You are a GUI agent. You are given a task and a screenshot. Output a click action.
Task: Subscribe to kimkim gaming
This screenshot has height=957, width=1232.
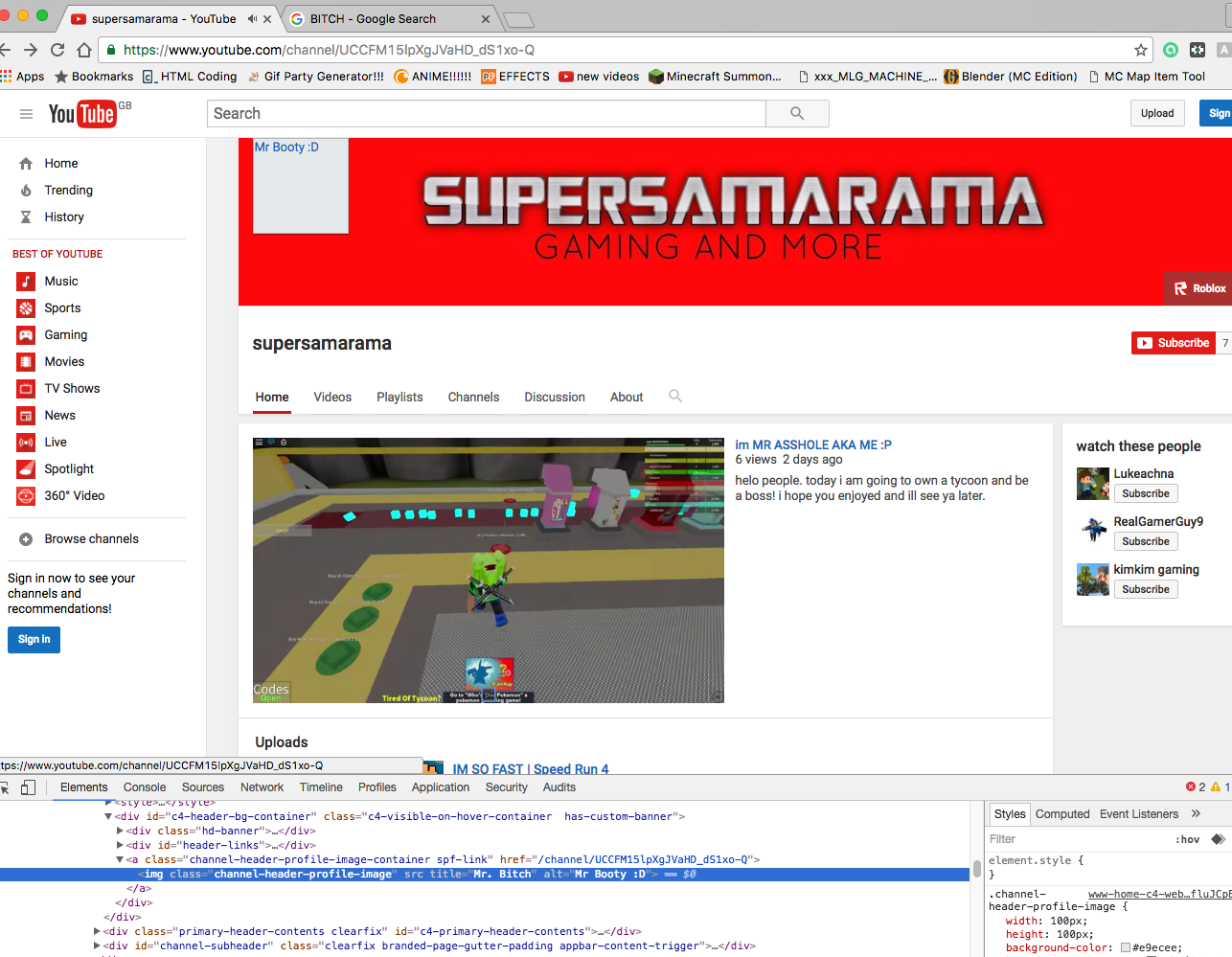(x=1146, y=590)
